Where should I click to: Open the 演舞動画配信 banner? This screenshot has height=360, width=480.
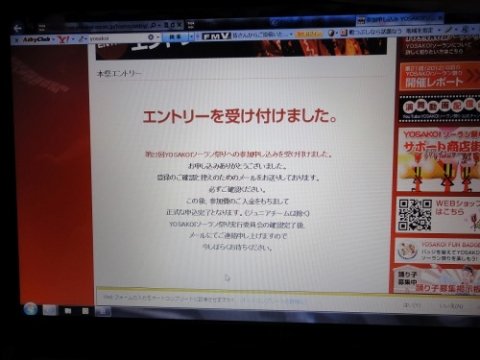[439, 109]
